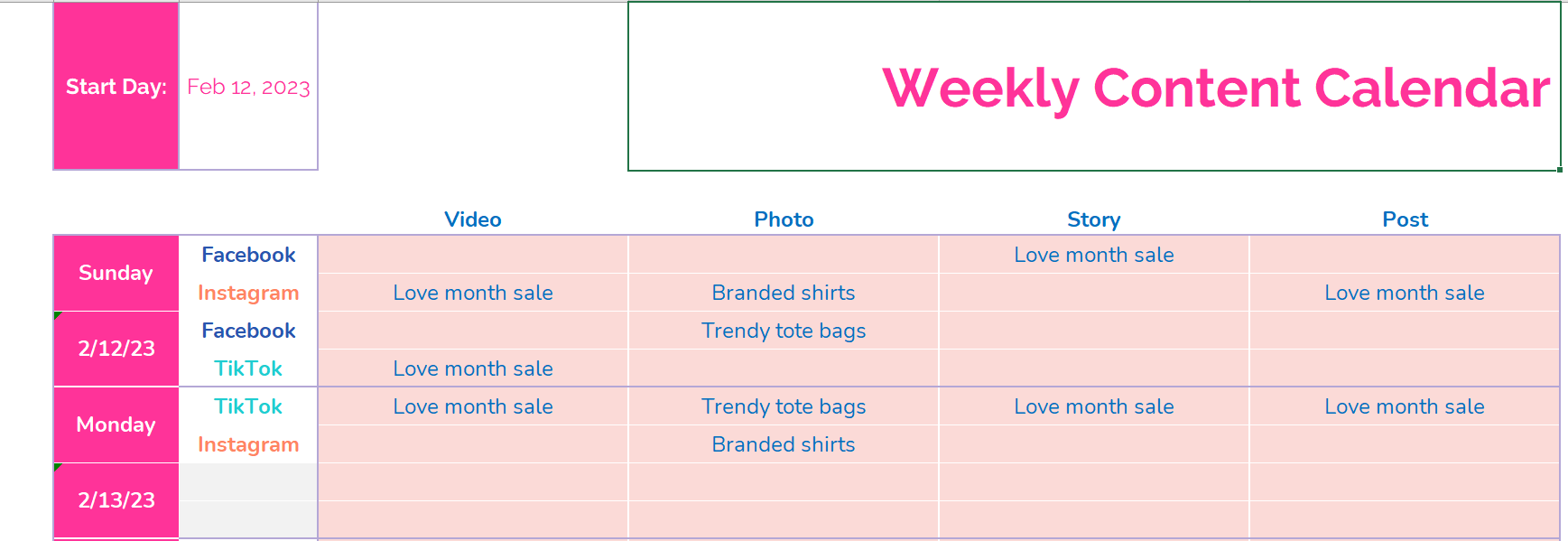
Task: Select the Start Day label cell
Action: (x=116, y=87)
